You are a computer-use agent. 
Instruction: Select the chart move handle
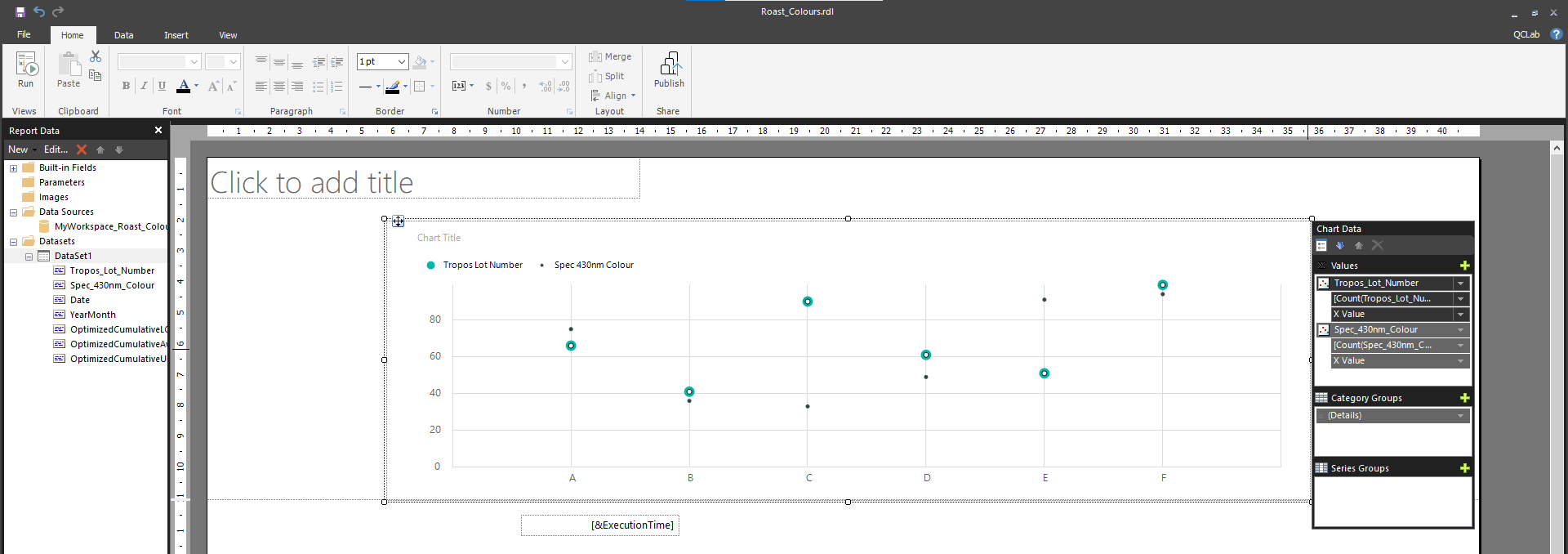(398, 221)
